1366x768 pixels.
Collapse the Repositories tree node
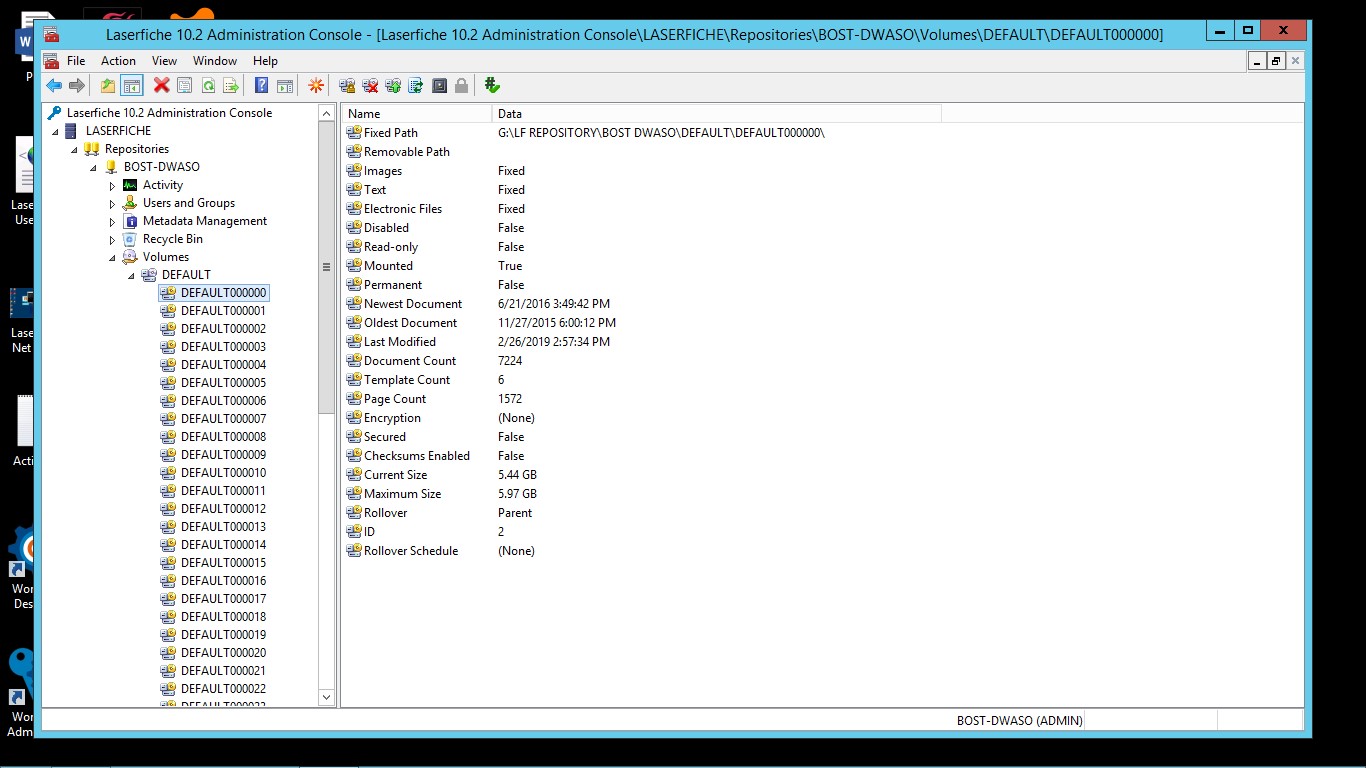click(75, 150)
